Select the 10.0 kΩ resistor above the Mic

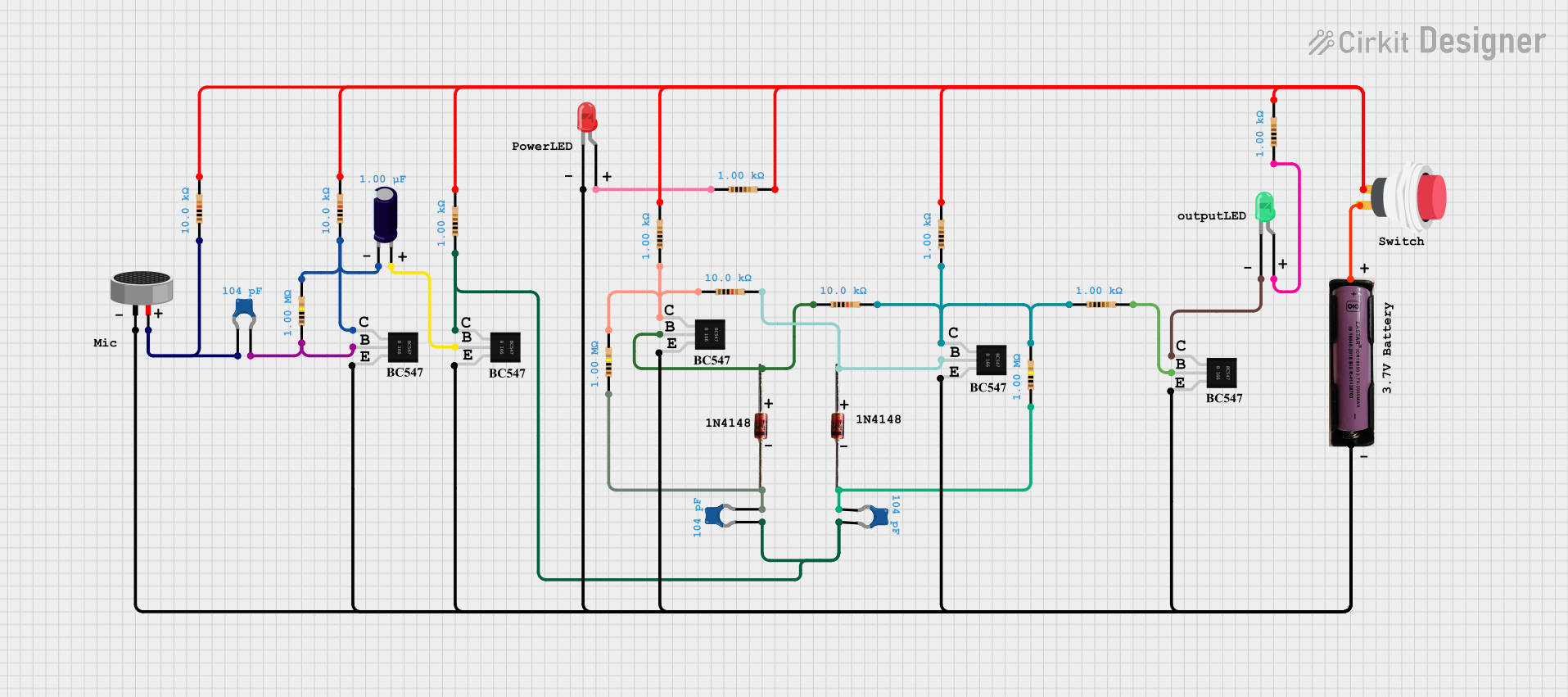(x=199, y=208)
